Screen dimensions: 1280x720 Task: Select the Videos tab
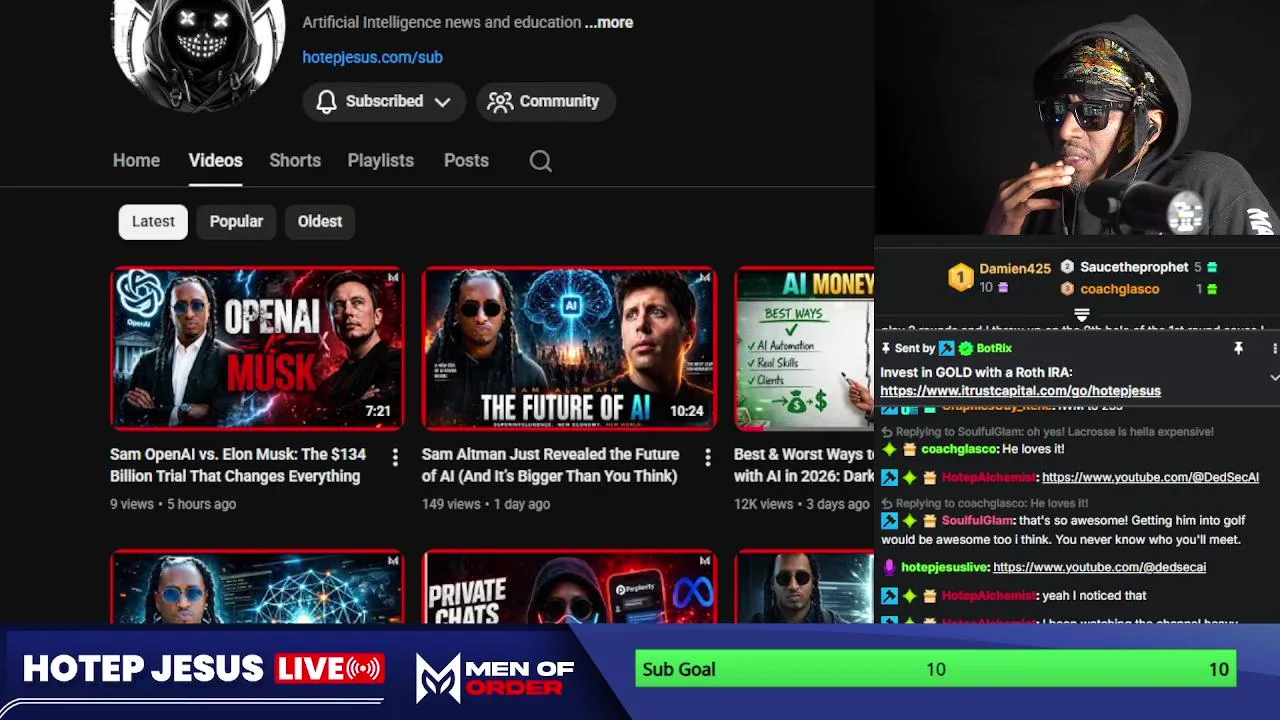click(215, 160)
